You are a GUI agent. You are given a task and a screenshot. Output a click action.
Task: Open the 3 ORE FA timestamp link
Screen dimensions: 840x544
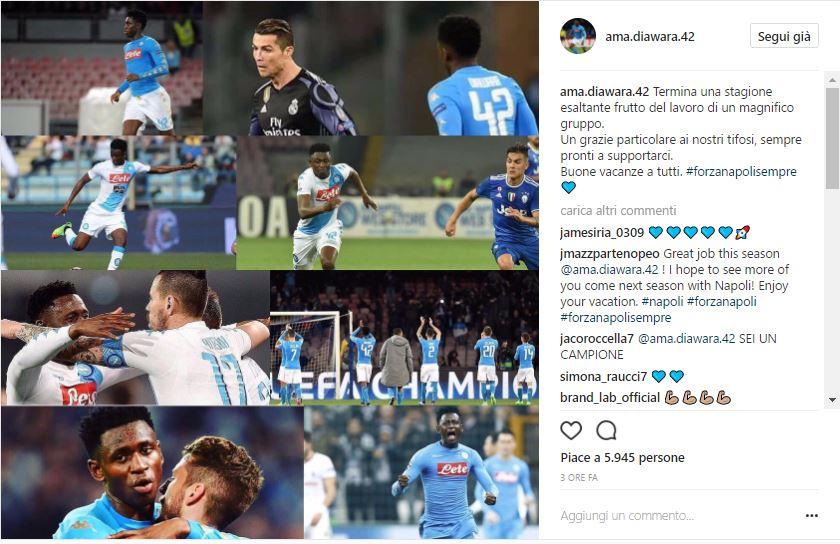click(x=579, y=477)
